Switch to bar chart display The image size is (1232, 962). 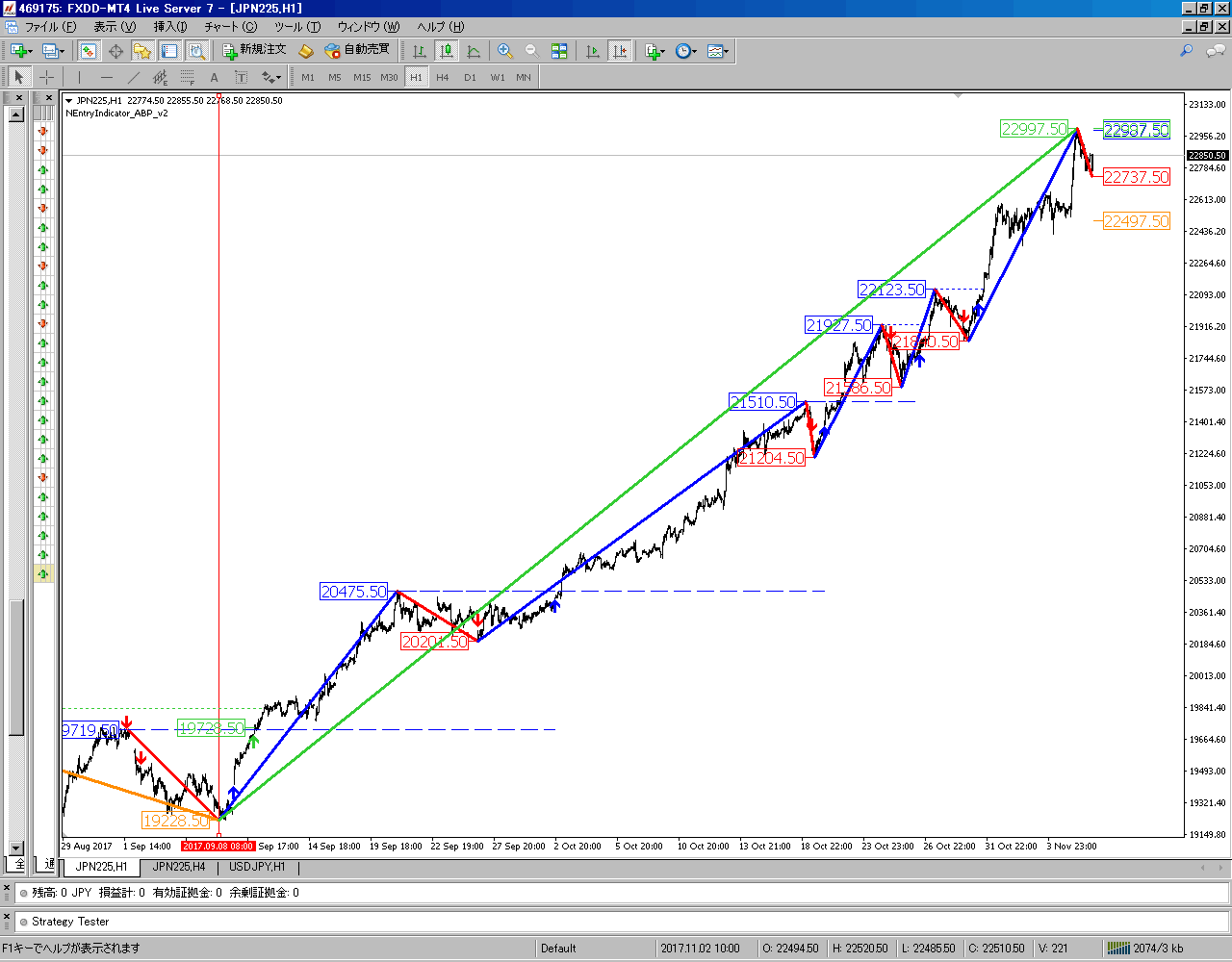click(420, 51)
